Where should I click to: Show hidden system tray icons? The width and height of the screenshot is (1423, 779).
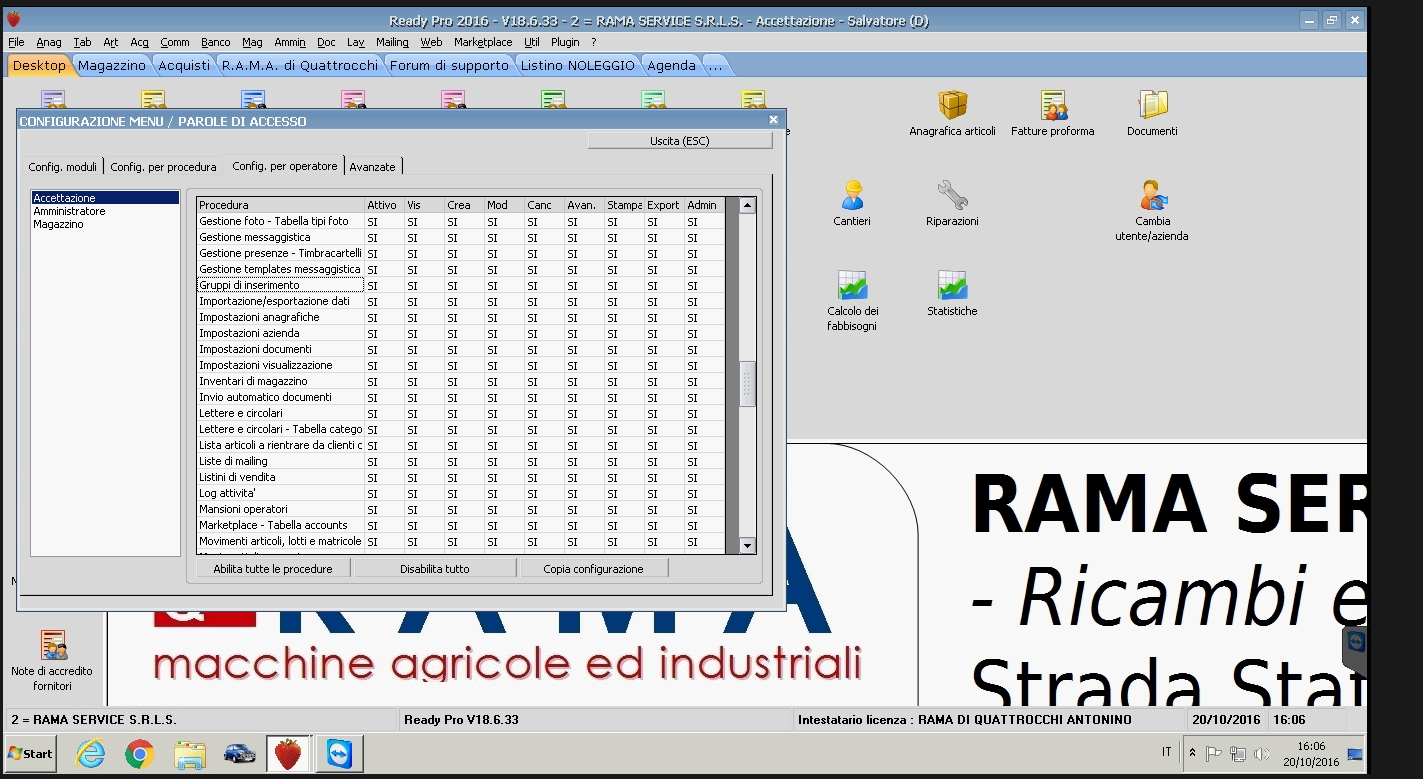click(1192, 753)
